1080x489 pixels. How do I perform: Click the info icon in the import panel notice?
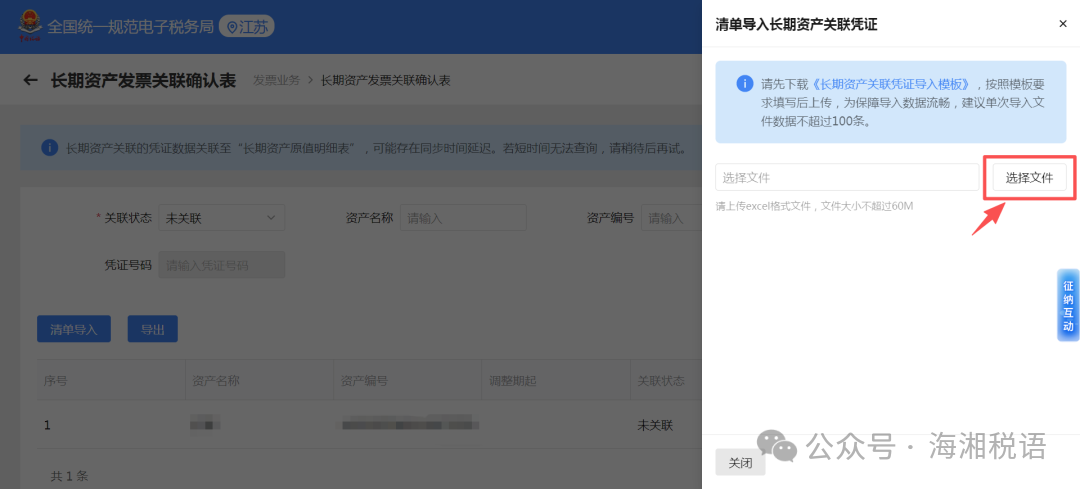click(744, 84)
